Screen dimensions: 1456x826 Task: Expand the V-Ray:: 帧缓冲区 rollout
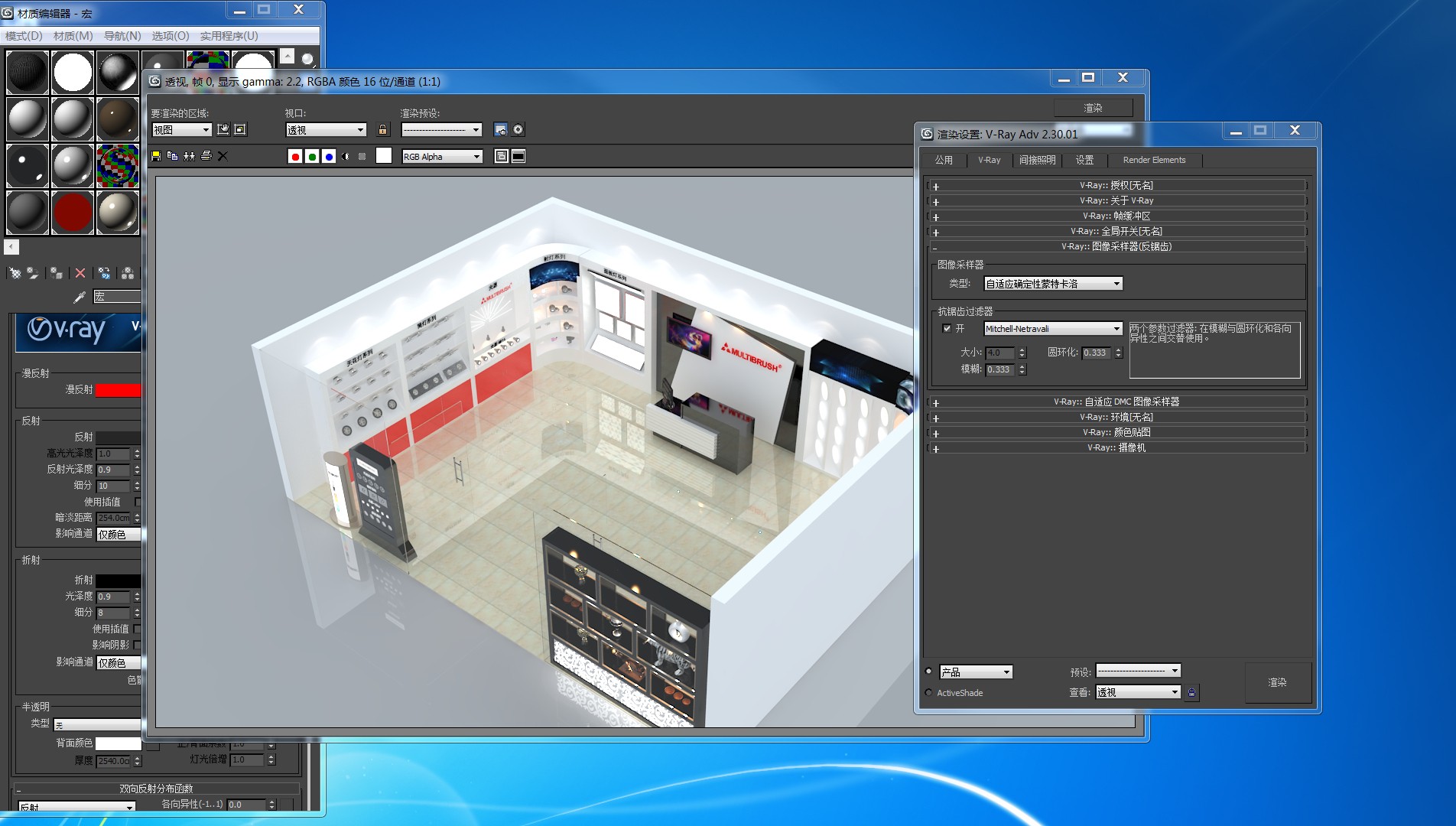1116,216
